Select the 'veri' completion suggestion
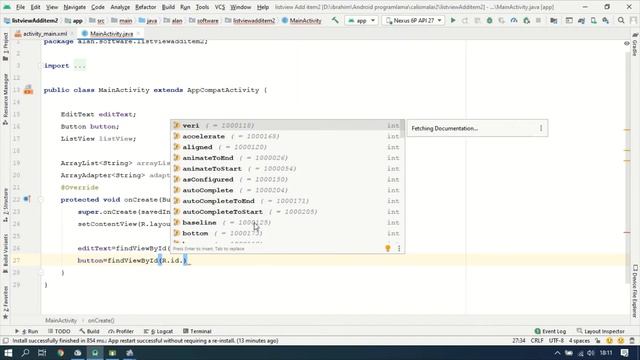Screen dimensions: 640x360 pos(287,125)
